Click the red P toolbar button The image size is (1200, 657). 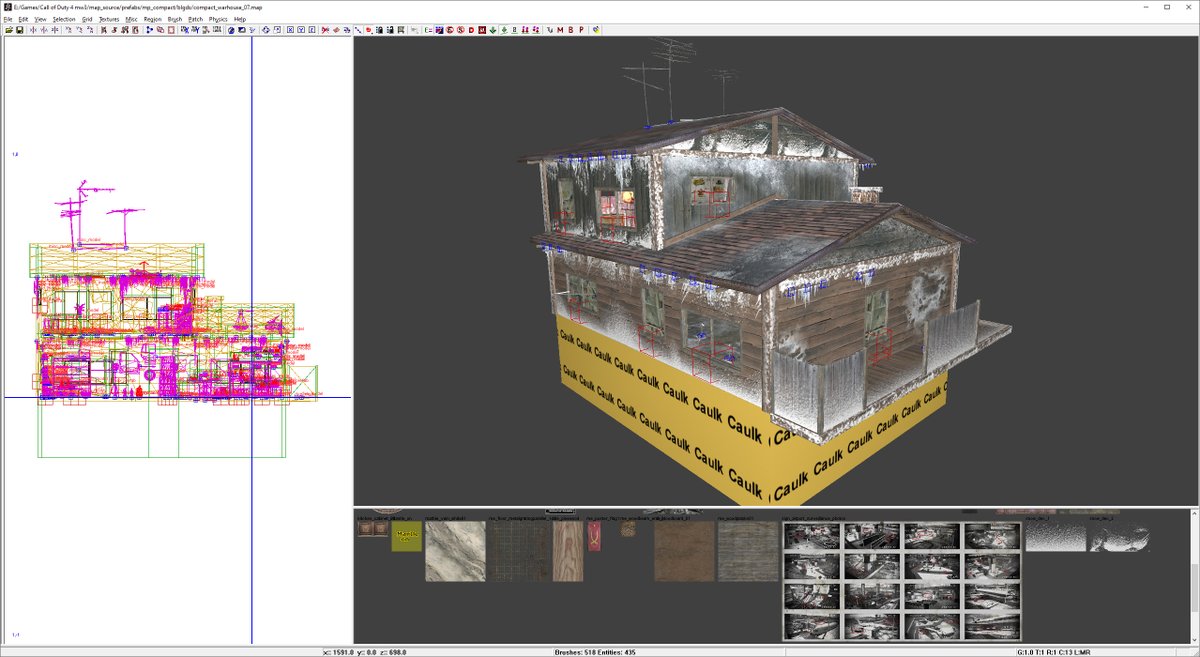pos(582,30)
